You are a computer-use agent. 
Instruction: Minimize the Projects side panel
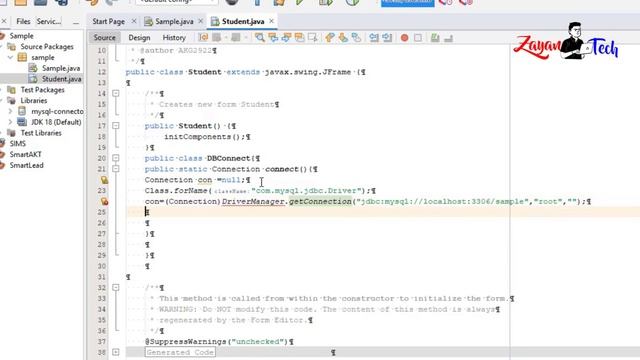coord(76,22)
